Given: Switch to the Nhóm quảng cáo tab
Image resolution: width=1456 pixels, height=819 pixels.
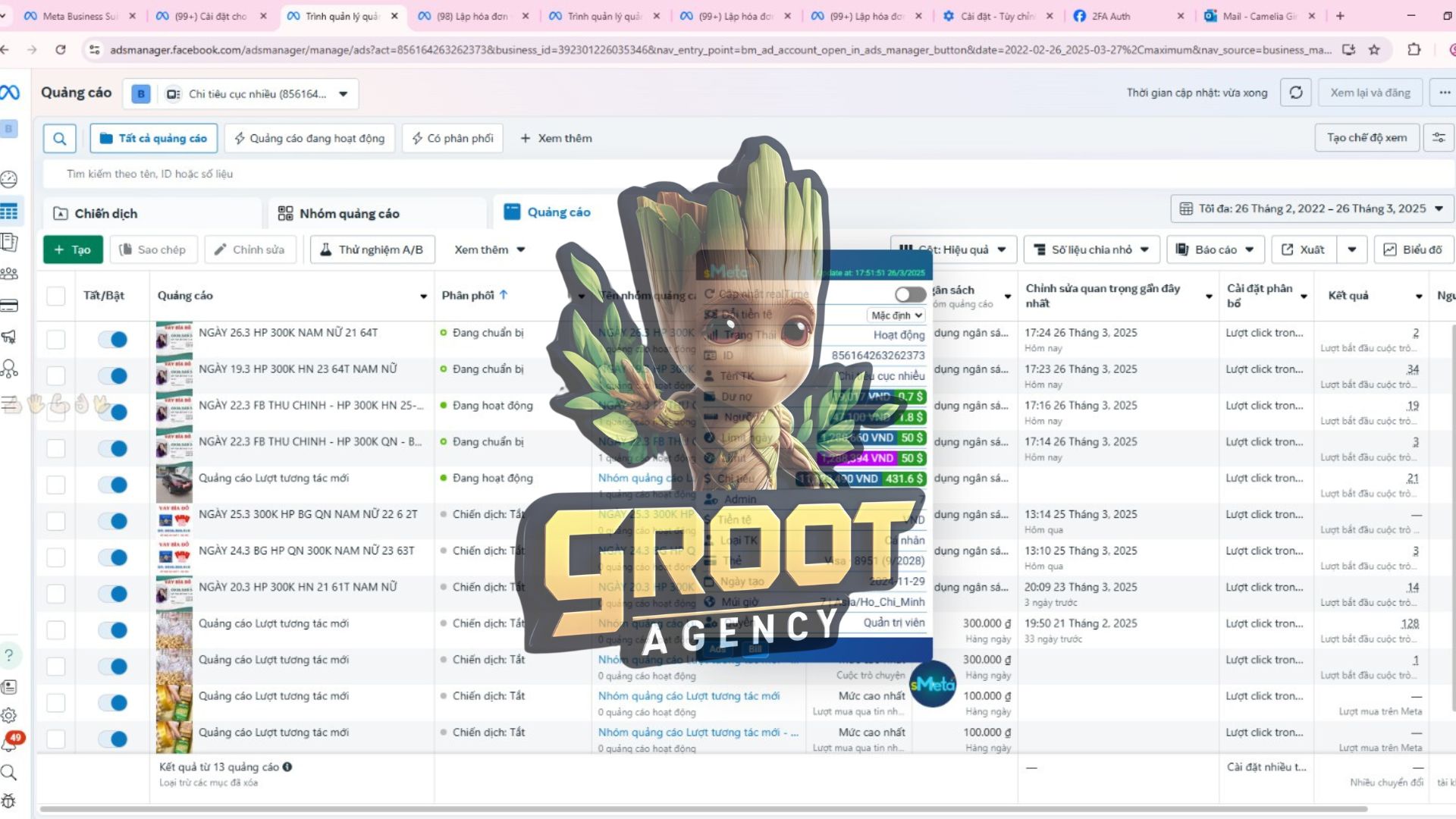Looking at the screenshot, I should [377, 214].
